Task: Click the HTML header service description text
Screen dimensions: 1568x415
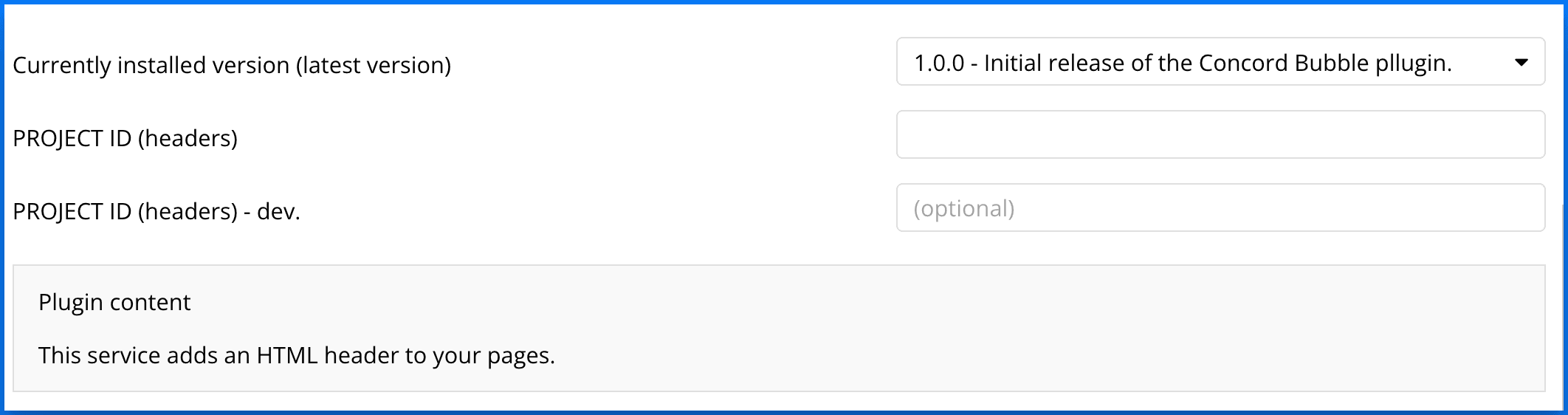Action: [296, 355]
